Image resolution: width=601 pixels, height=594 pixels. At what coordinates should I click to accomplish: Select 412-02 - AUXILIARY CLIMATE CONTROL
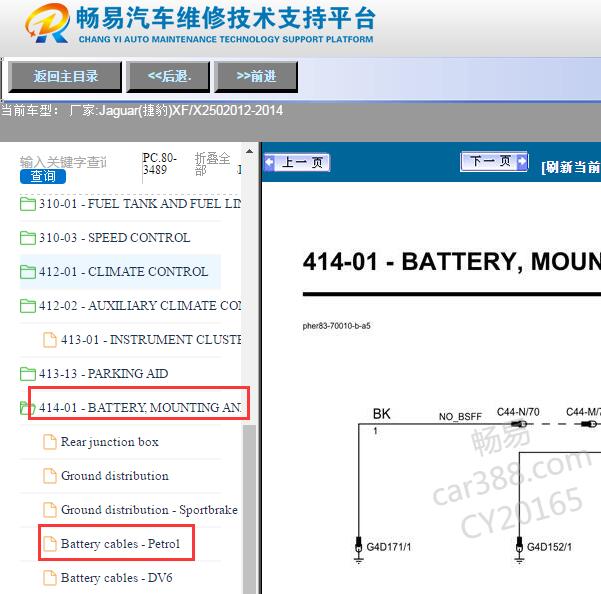click(x=140, y=306)
